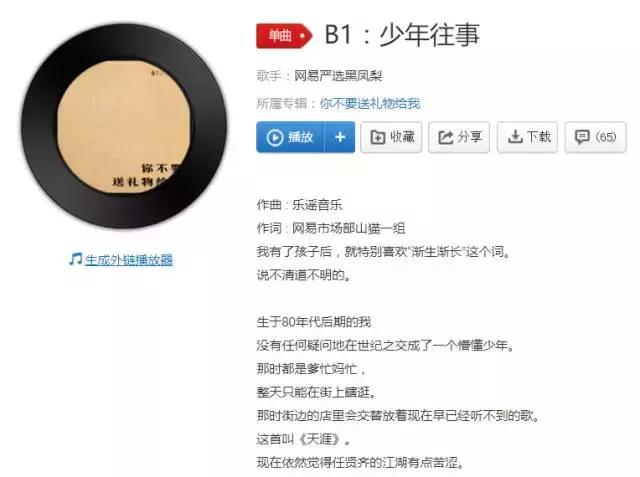640x477 pixels.
Task: Click the song title B1：少年往事
Action: pyautogui.click(x=402, y=34)
